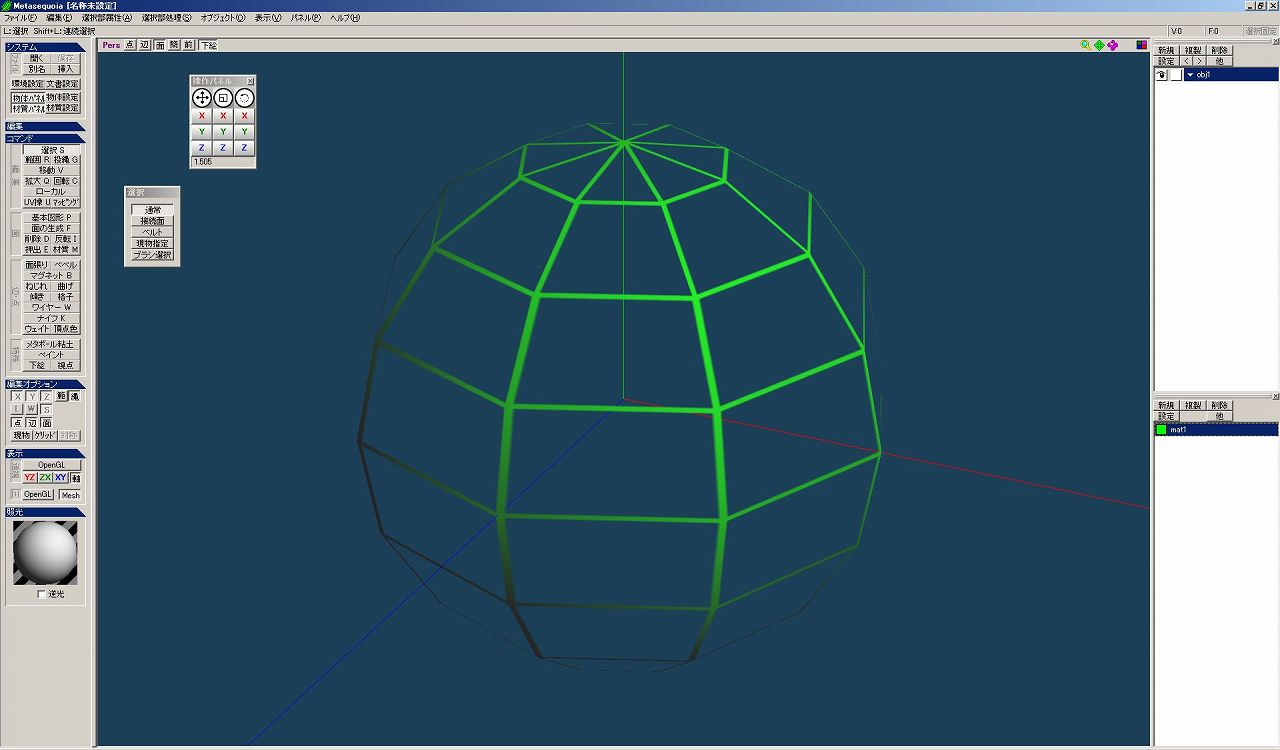
Task: Click the OpenGL button beside Mesh
Action: tap(38, 495)
